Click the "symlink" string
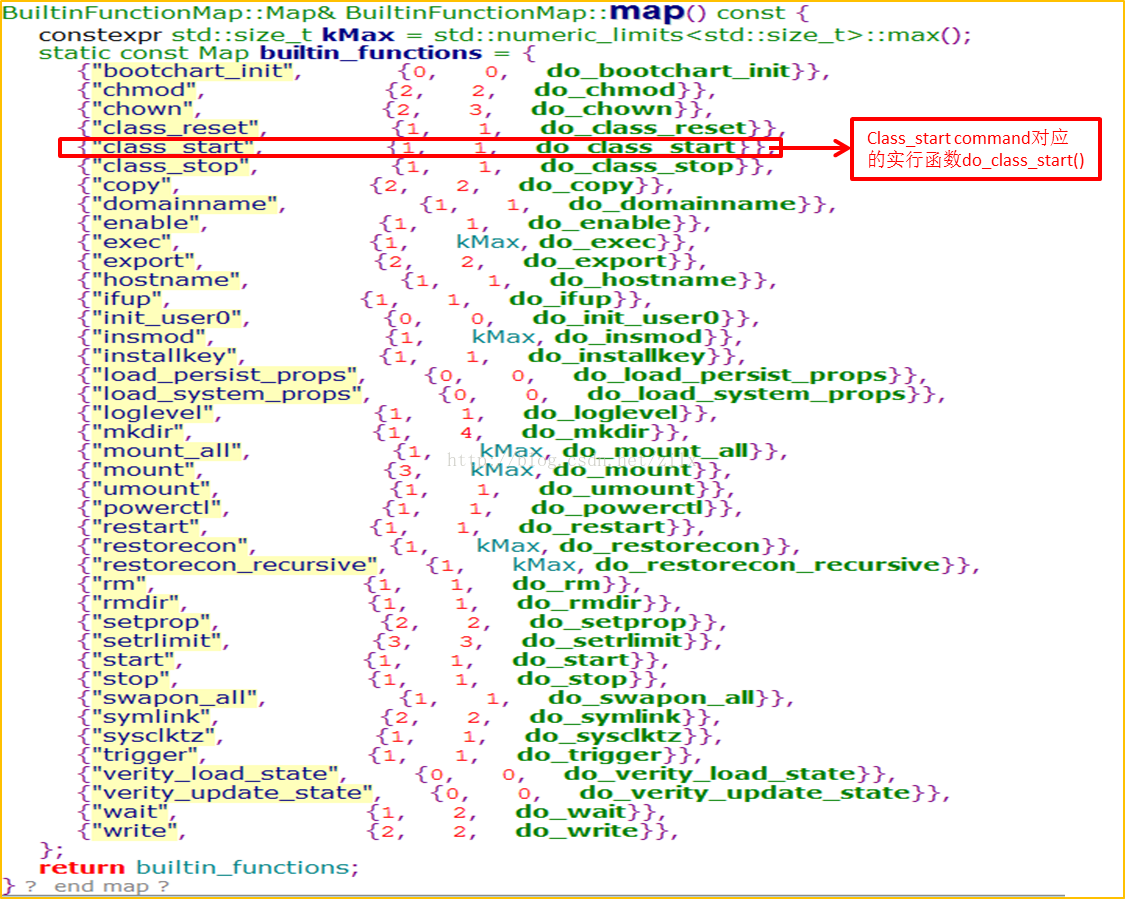The width and height of the screenshot is (1125, 899). pyautogui.click(x=151, y=717)
